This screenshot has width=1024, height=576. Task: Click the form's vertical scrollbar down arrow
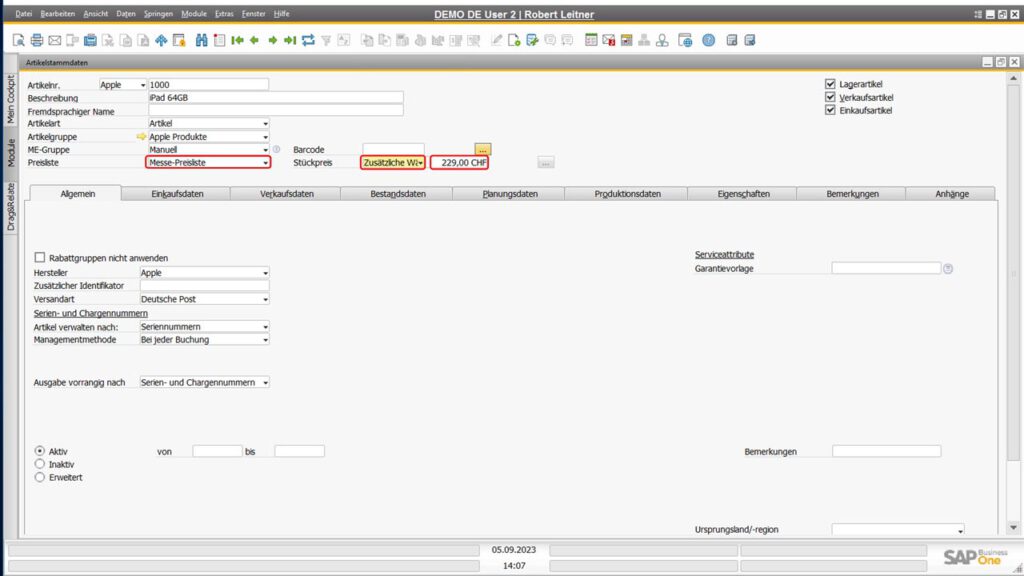click(x=1014, y=528)
